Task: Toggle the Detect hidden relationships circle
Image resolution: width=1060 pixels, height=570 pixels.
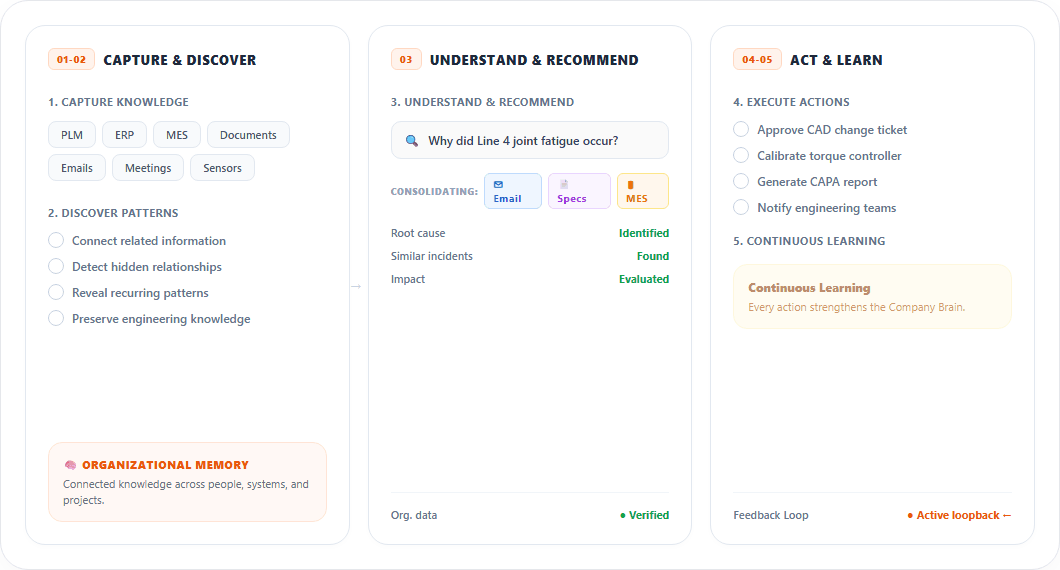Action: point(56,266)
